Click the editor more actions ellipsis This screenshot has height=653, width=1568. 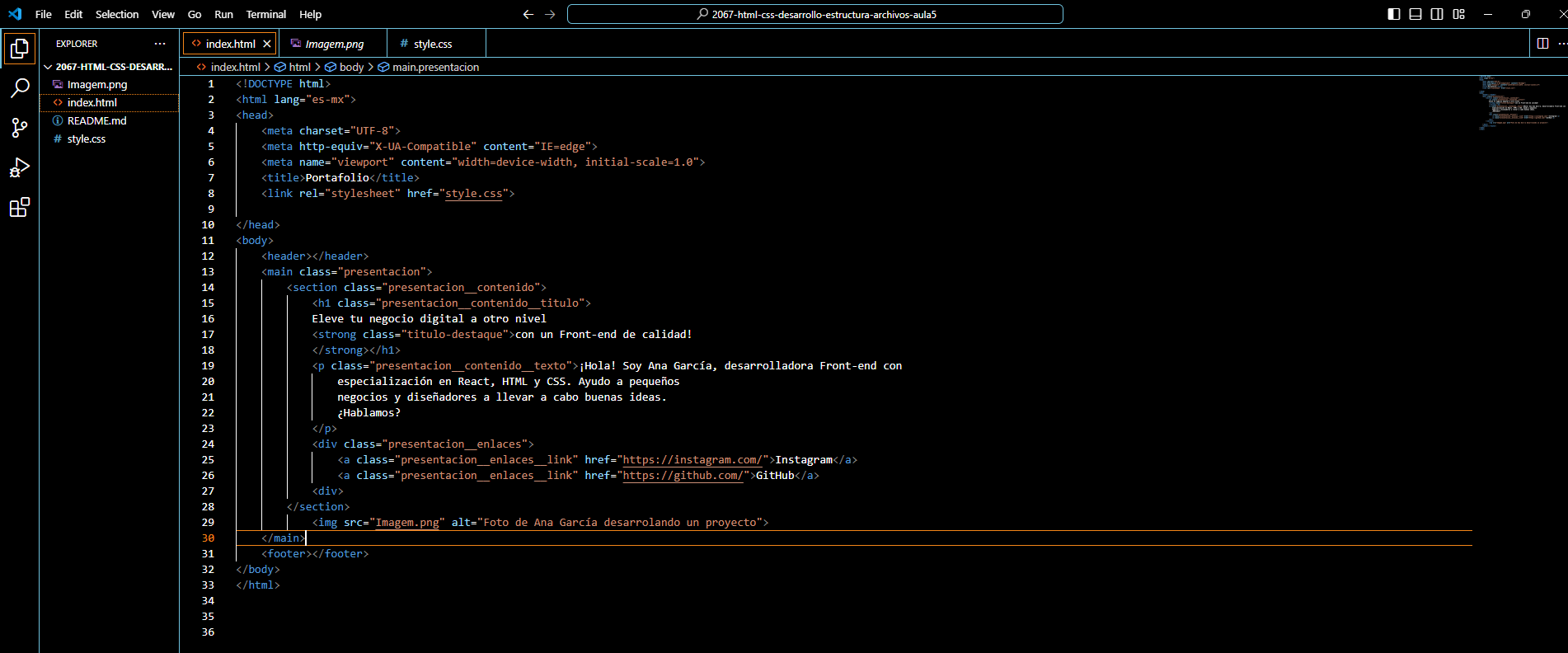click(x=1561, y=44)
